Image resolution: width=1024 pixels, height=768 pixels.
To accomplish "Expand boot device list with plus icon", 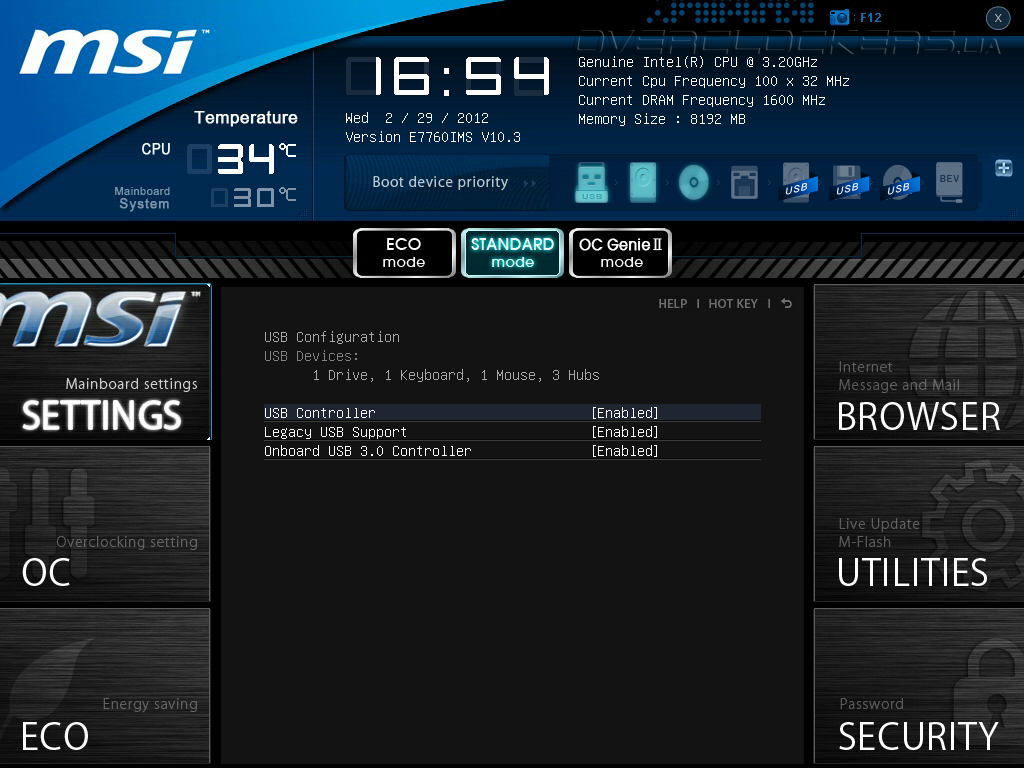I will [x=1004, y=168].
